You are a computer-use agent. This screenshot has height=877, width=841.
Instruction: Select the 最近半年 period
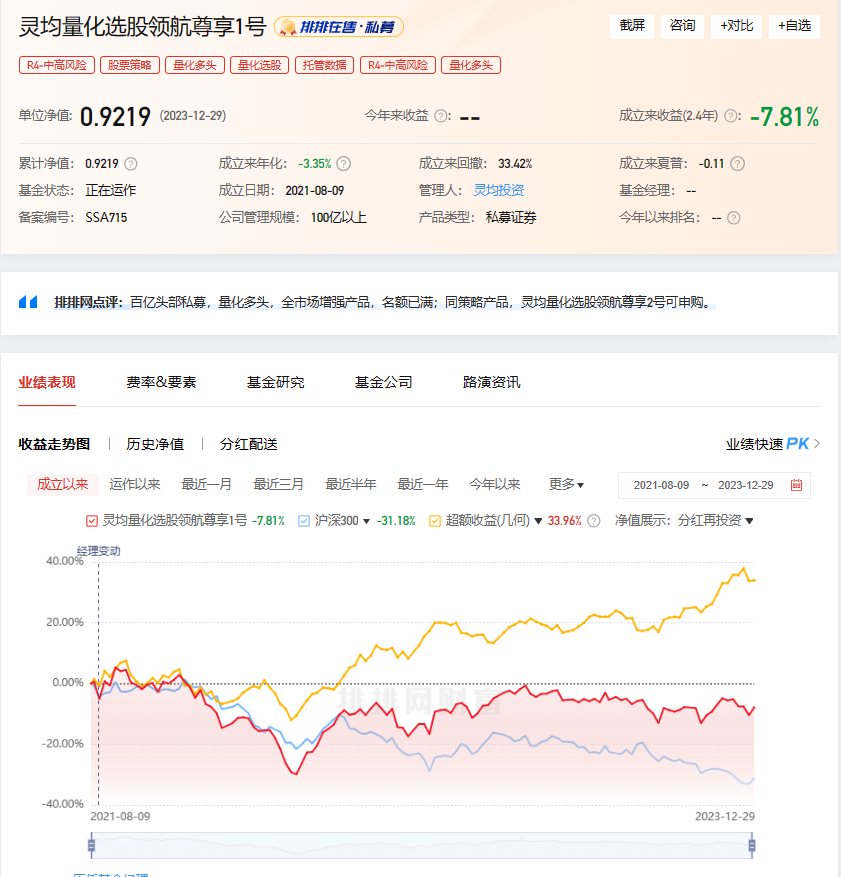351,484
